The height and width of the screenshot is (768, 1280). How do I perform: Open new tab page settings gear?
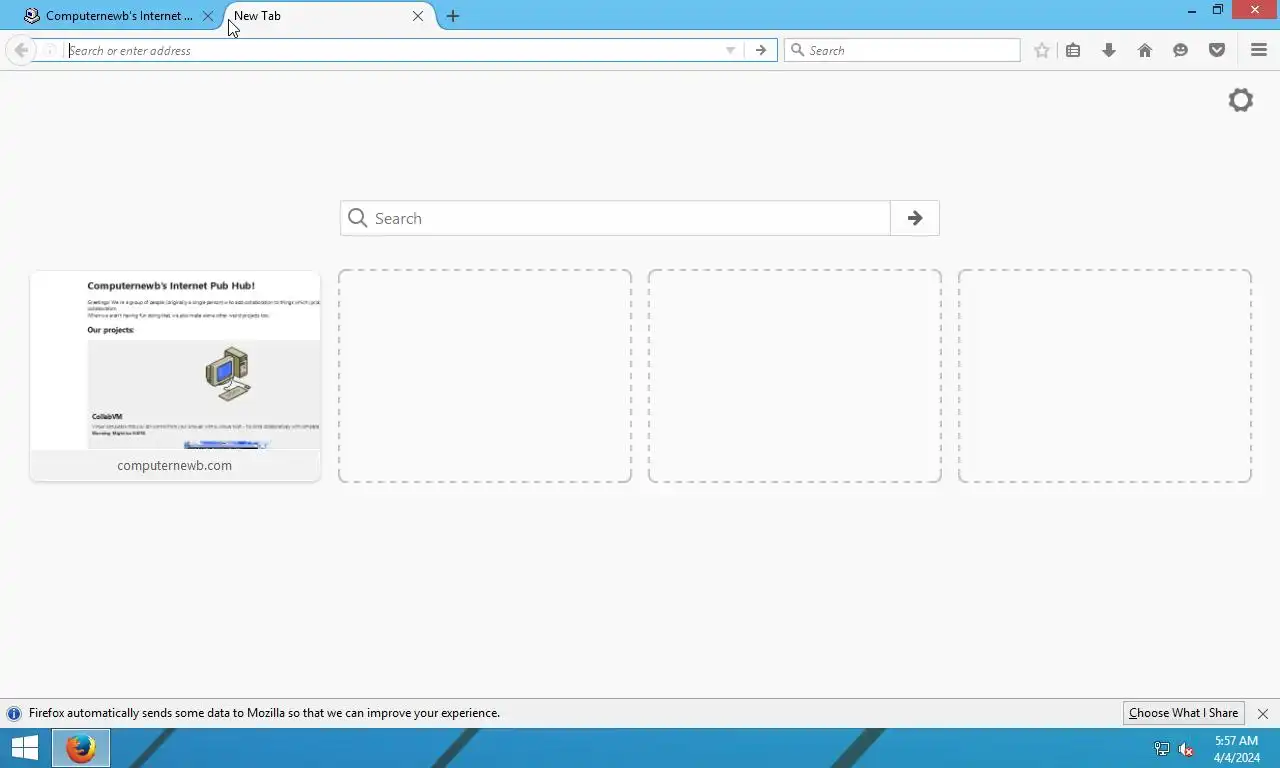(1241, 100)
